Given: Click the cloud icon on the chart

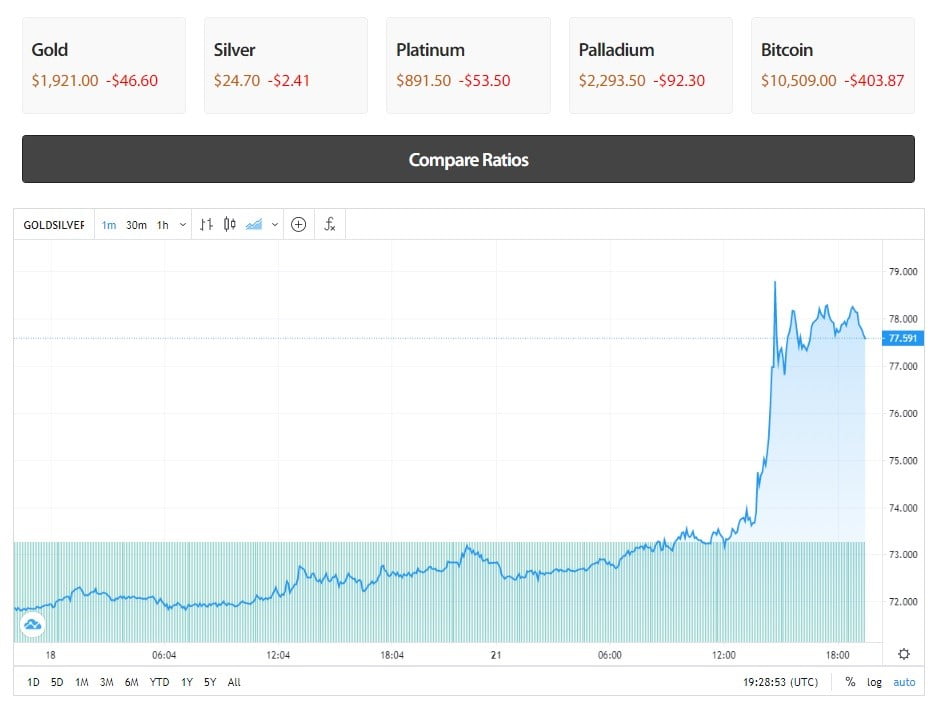Looking at the screenshot, I should tap(32, 626).
